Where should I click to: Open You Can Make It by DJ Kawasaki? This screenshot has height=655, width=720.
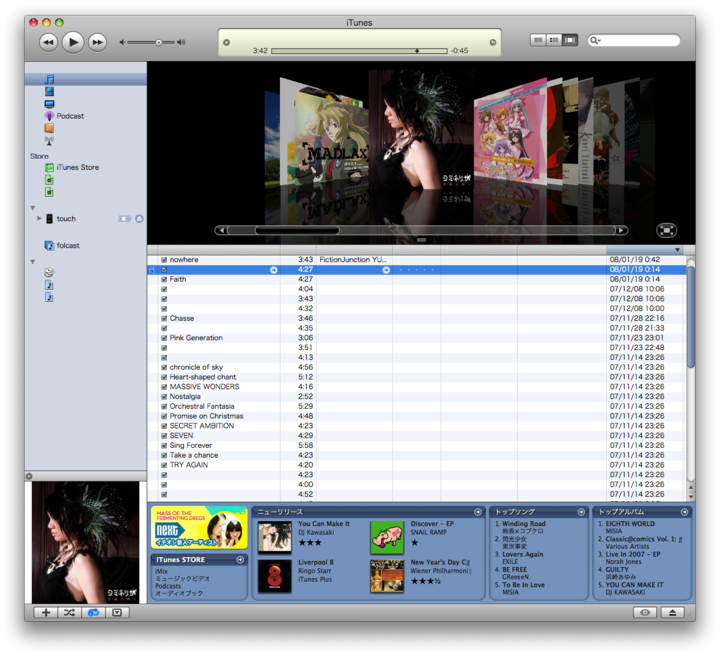click(x=324, y=524)
